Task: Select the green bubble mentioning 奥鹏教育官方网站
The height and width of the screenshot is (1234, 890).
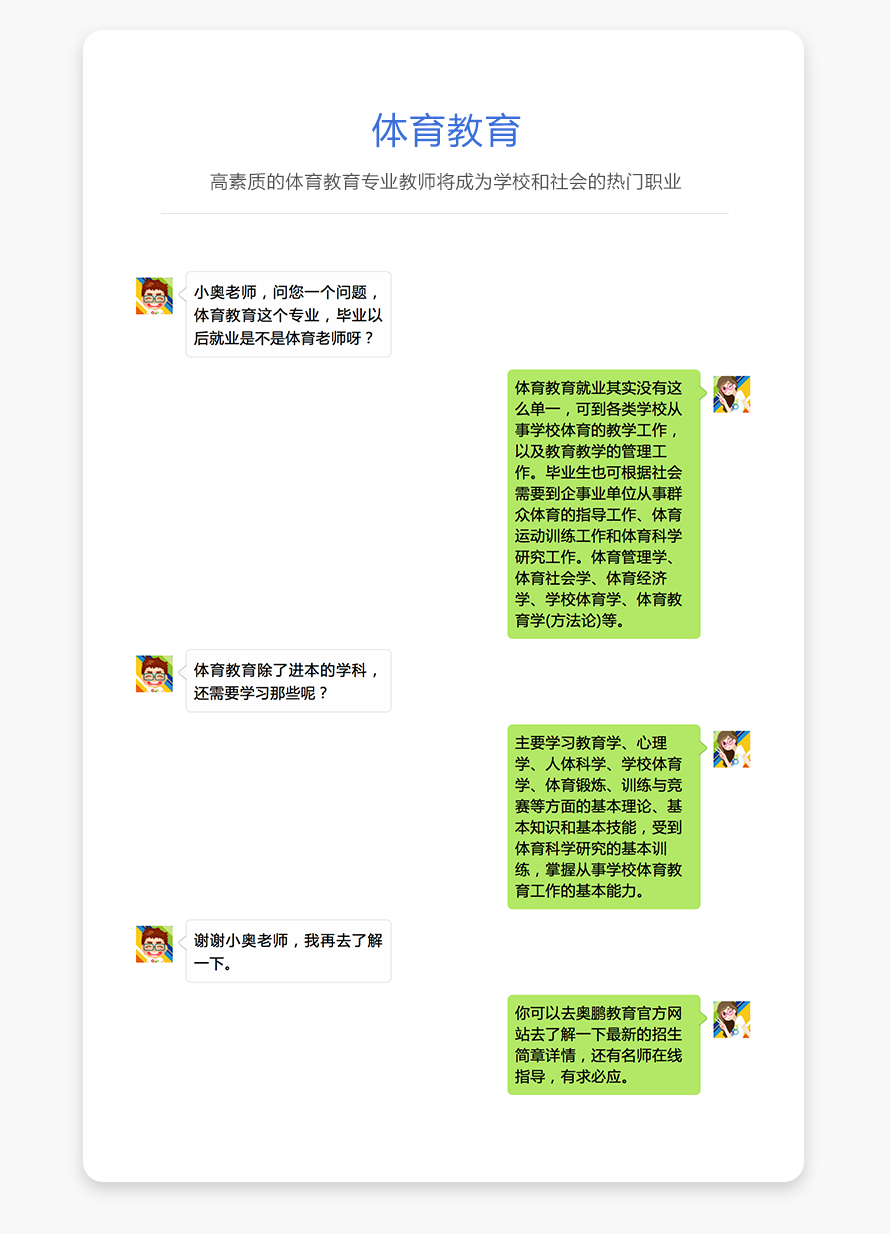Action: (604, 1045)
